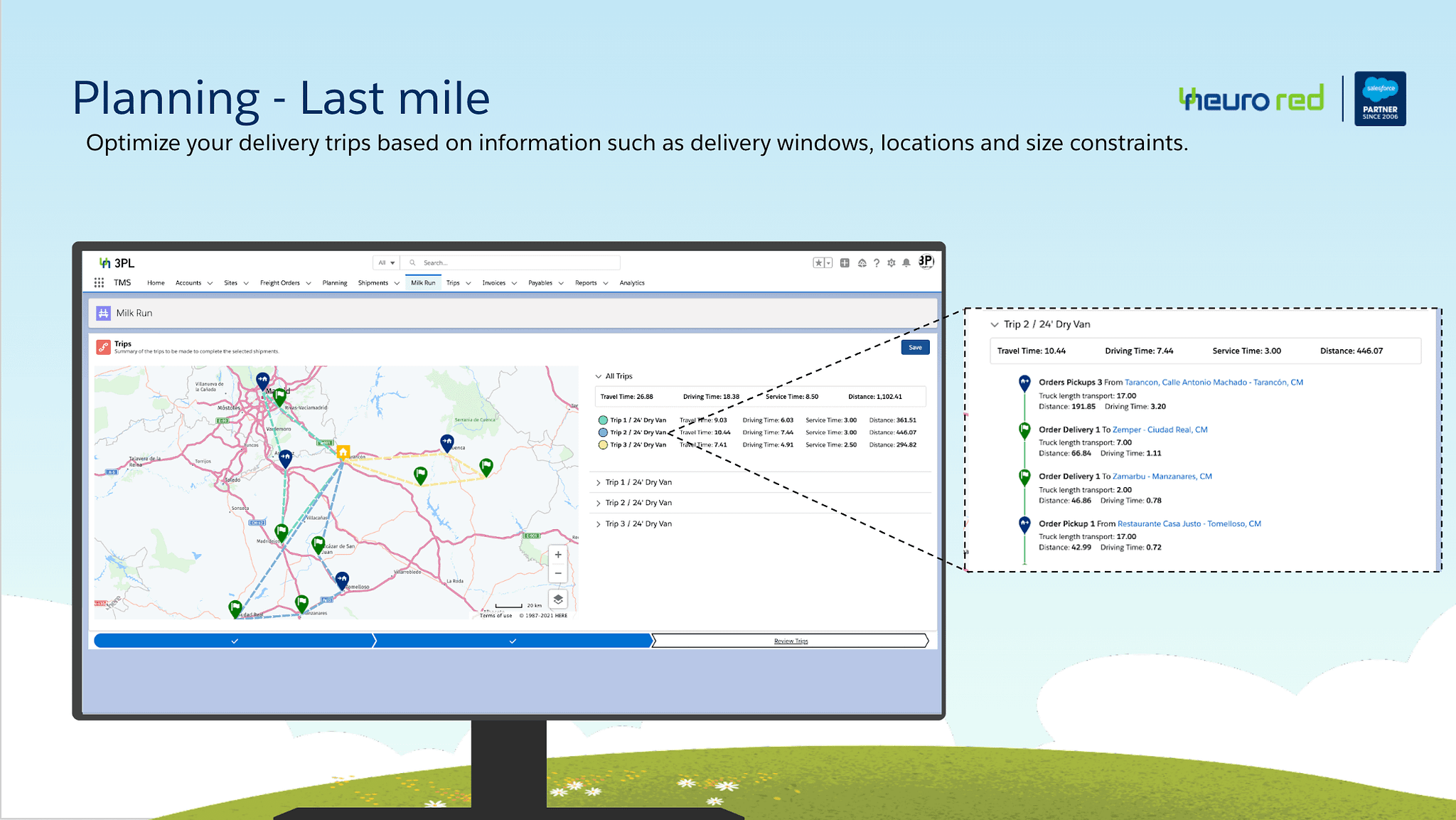The image size is (1456, 820).
Task: Open the Reports chevron menu
Action: [x=606, y=283]
